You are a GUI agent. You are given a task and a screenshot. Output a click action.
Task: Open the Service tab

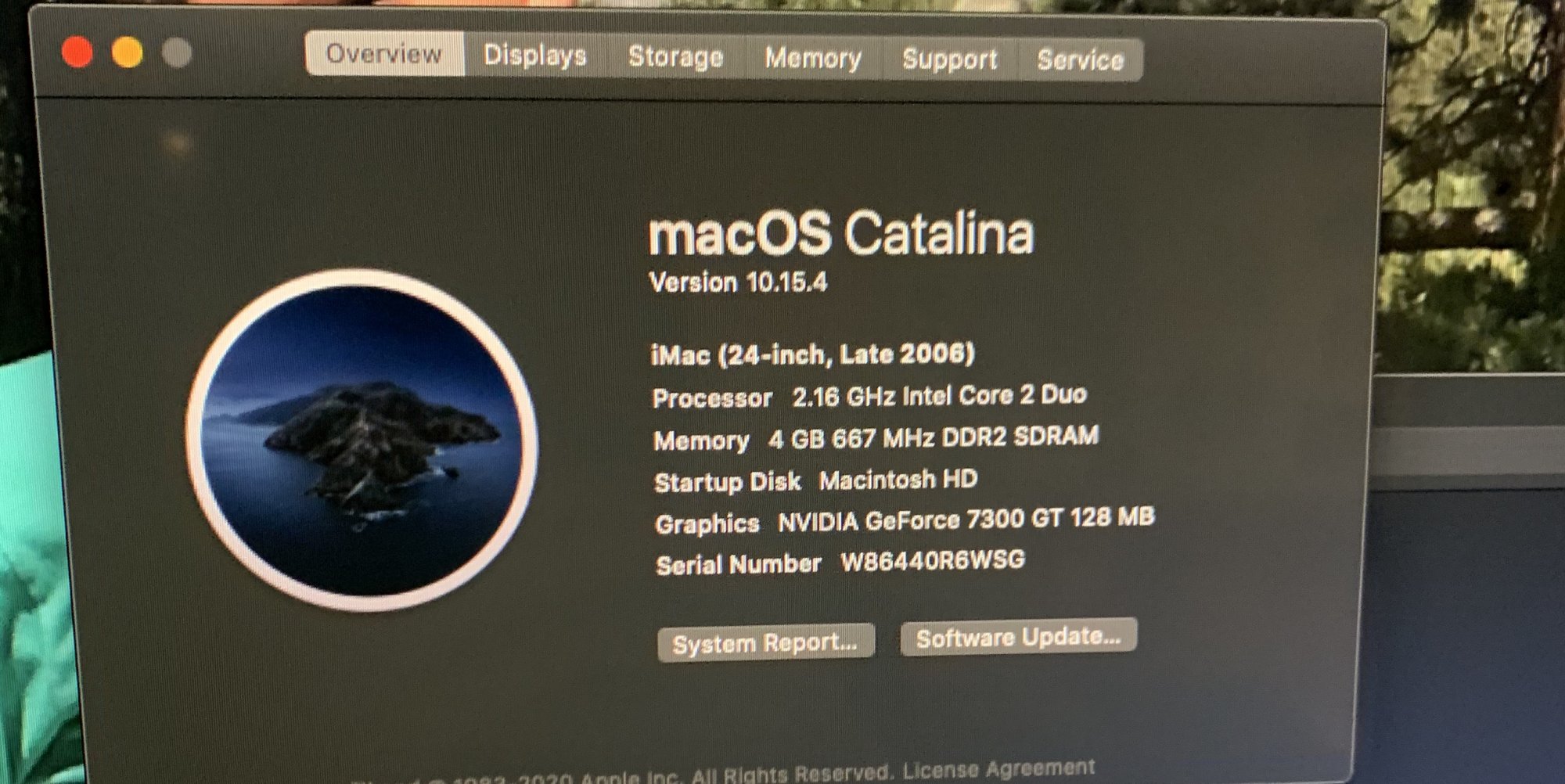coord(1081,60)
